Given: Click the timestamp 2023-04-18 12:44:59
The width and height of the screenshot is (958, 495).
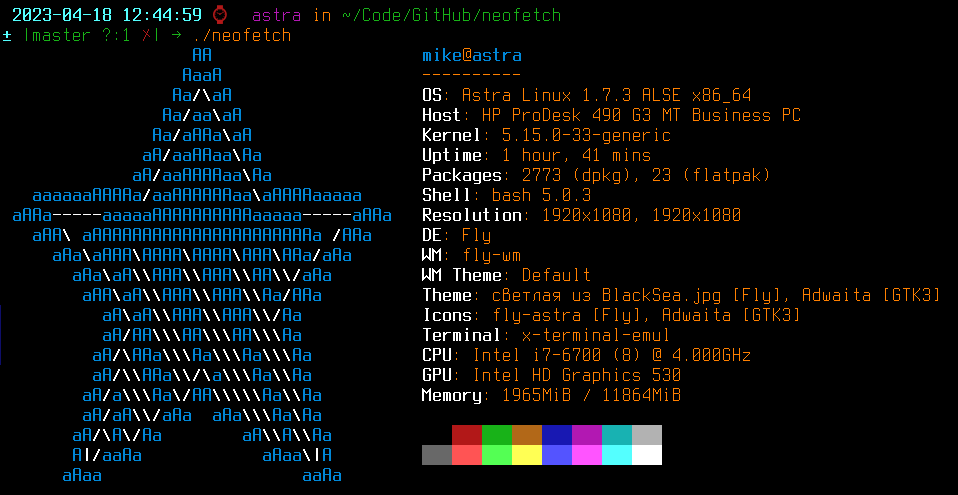Looking at the screenshot, I should point(107,15).
